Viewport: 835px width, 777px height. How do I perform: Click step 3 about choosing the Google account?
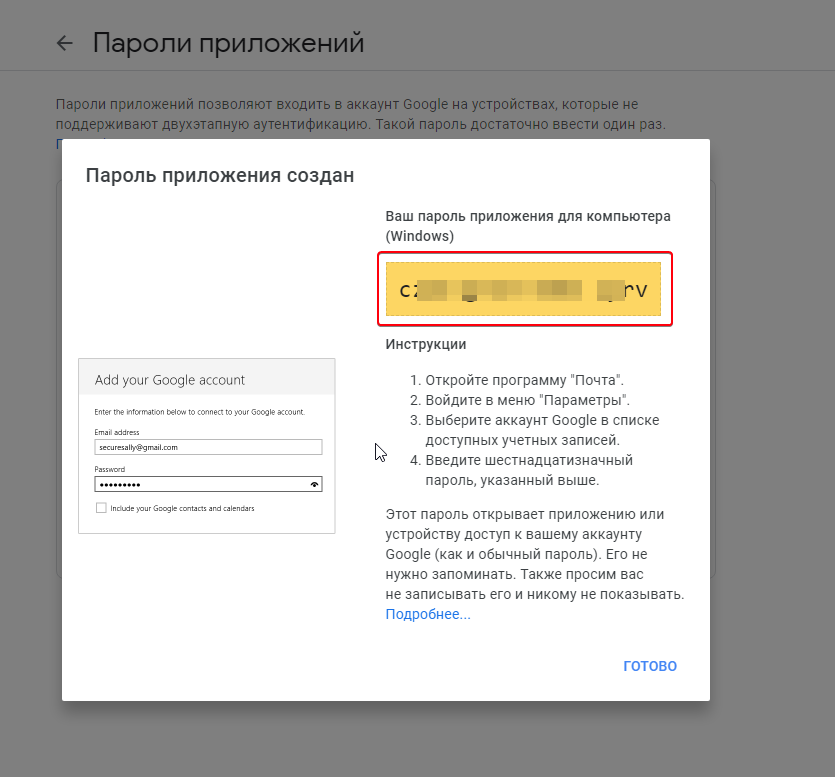542,430
